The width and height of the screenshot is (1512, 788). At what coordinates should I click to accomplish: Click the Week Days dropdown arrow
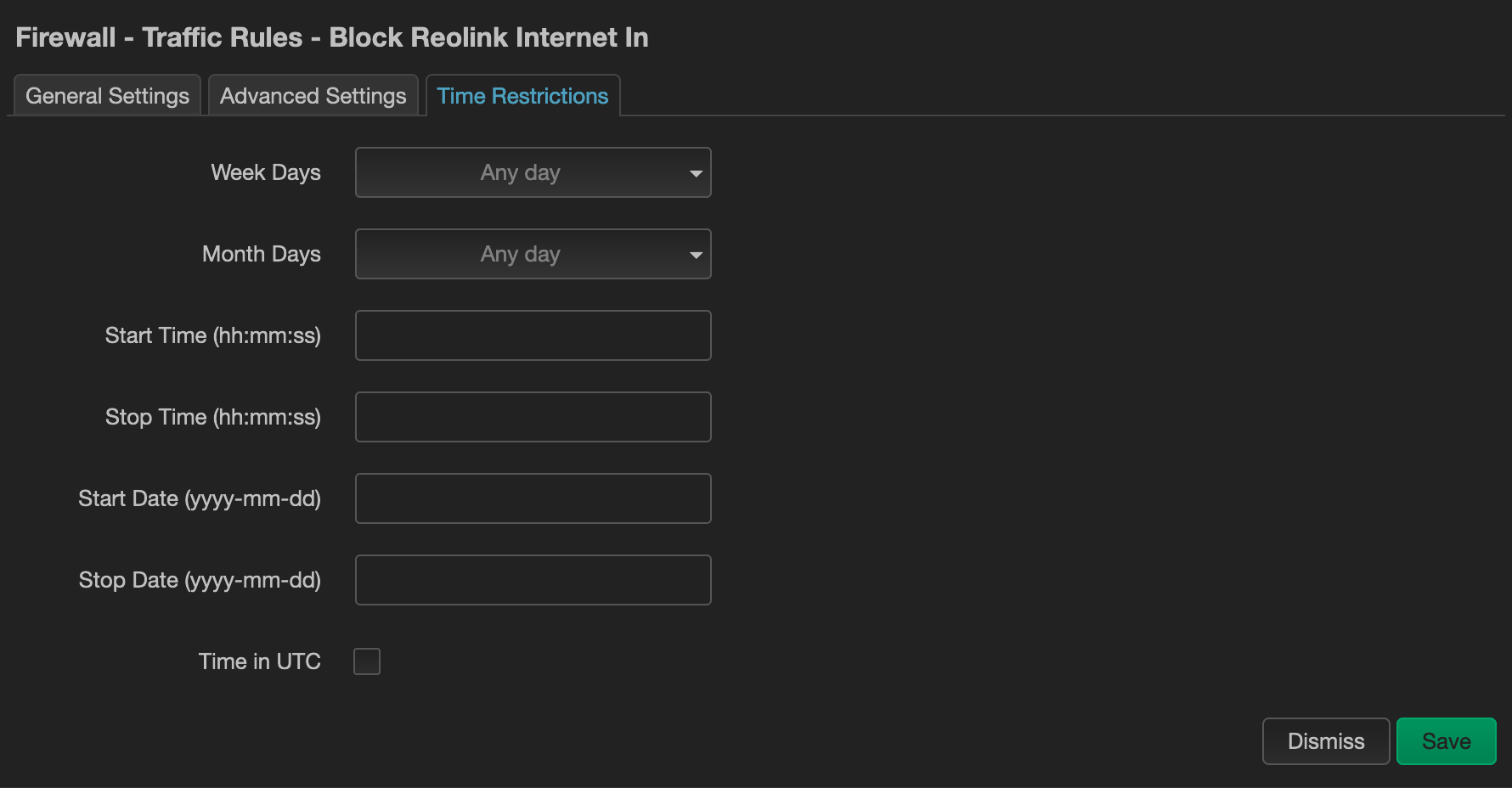coord(696,173)
